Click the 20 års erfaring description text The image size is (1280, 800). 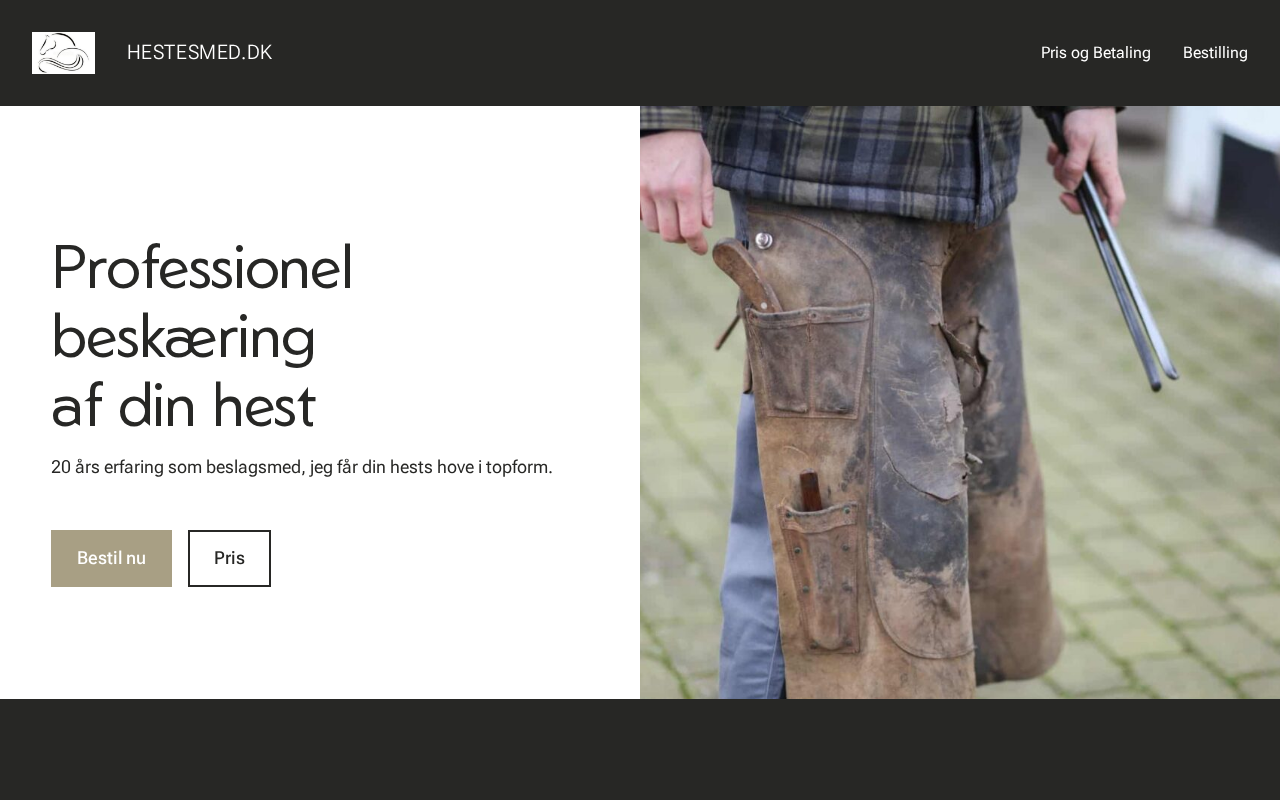pos(302,467)
